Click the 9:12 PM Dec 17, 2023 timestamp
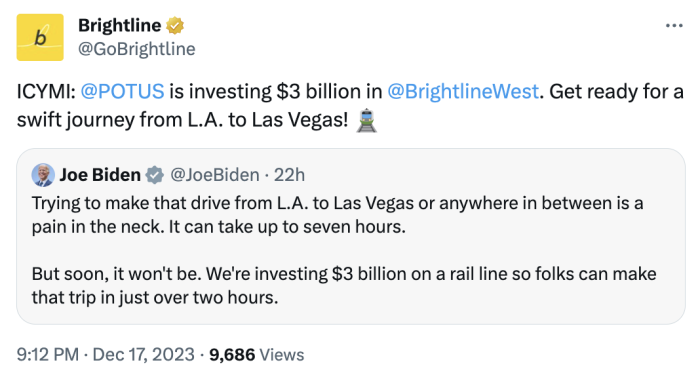 point(106,354)
